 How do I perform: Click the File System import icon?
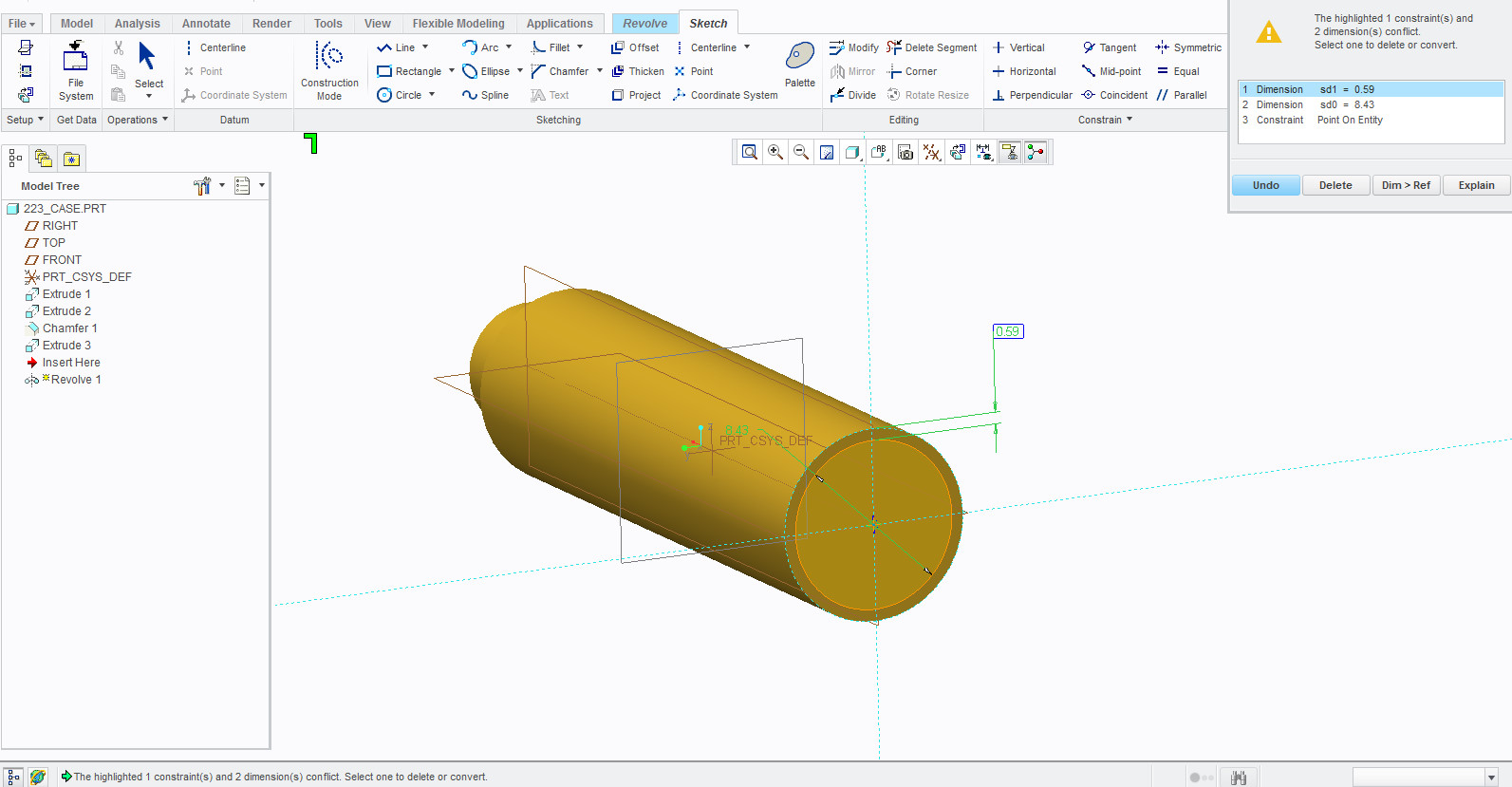point(76,71)
